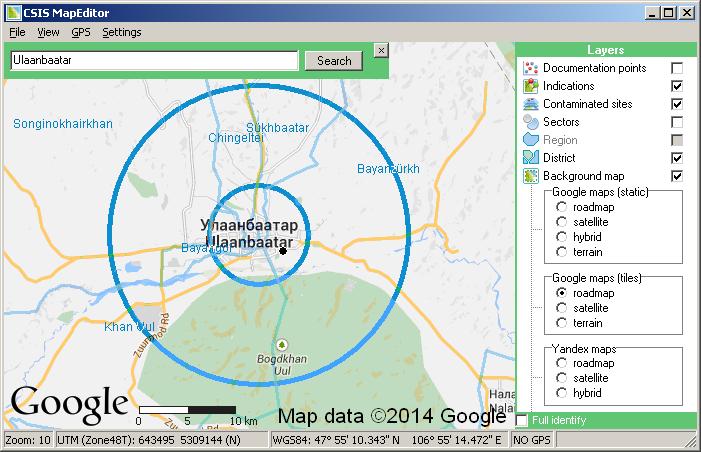The image size is (701, 452).
Task: Uncheck the Background map checkbox
Action: tap(677, 176)
